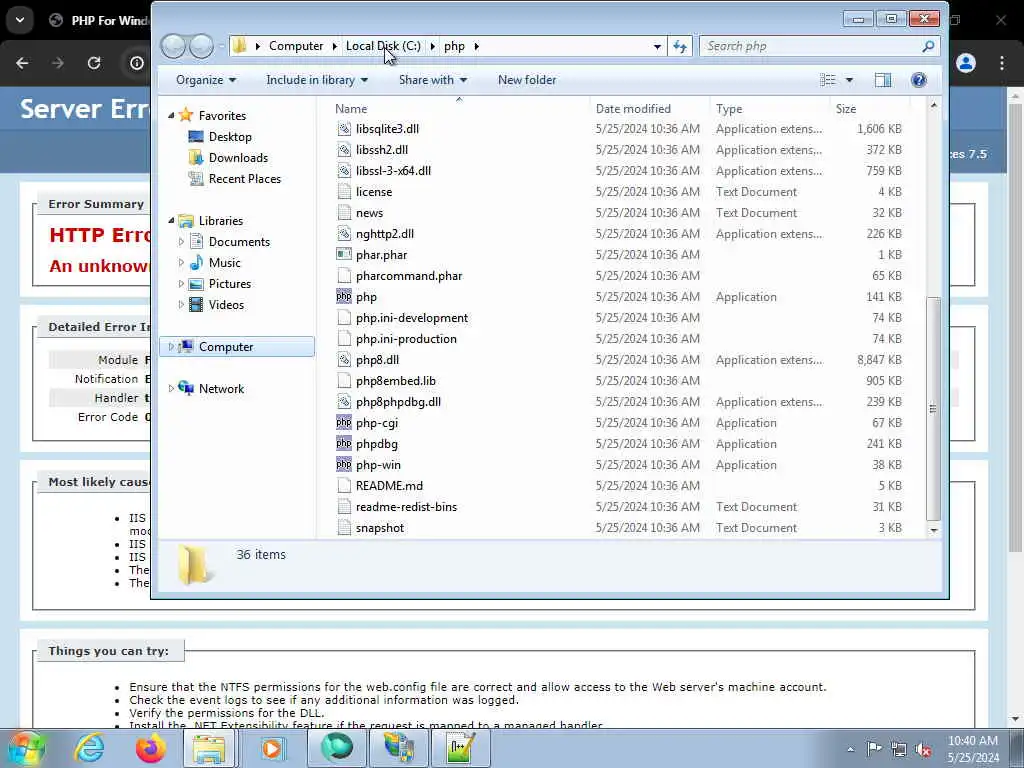The width and height of the screenshot is (1024, 768).
Task: Click the Local Disk (C:) breadcrumb
Action: [x=383, y=46]
